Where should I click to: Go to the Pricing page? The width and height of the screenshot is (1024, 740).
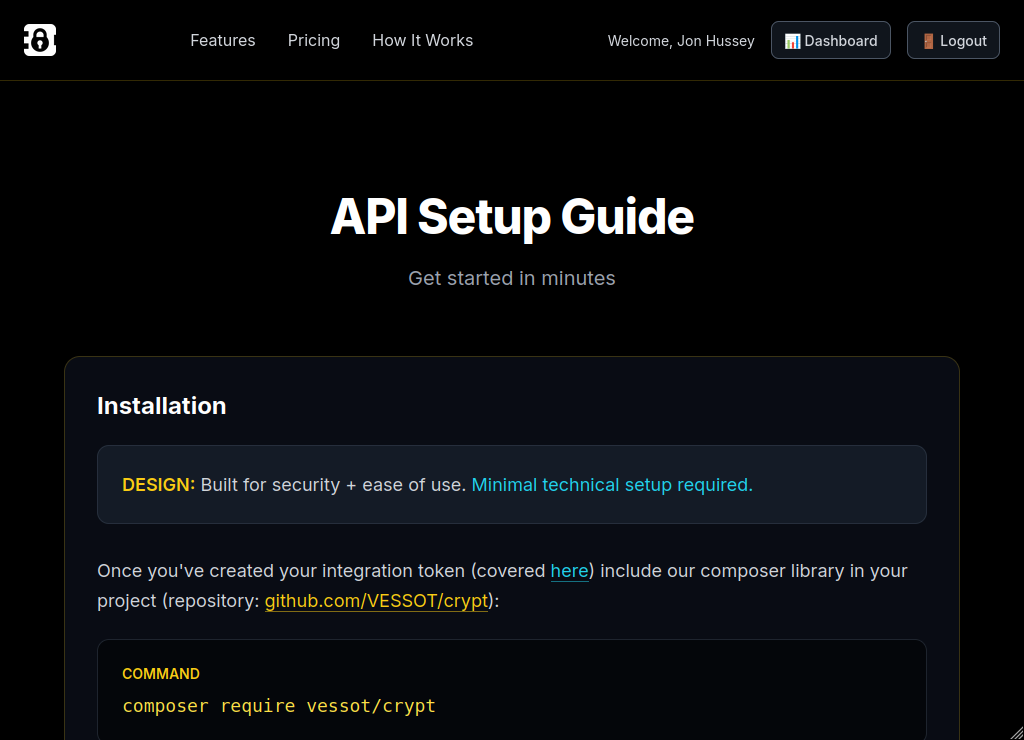(314, 40)
